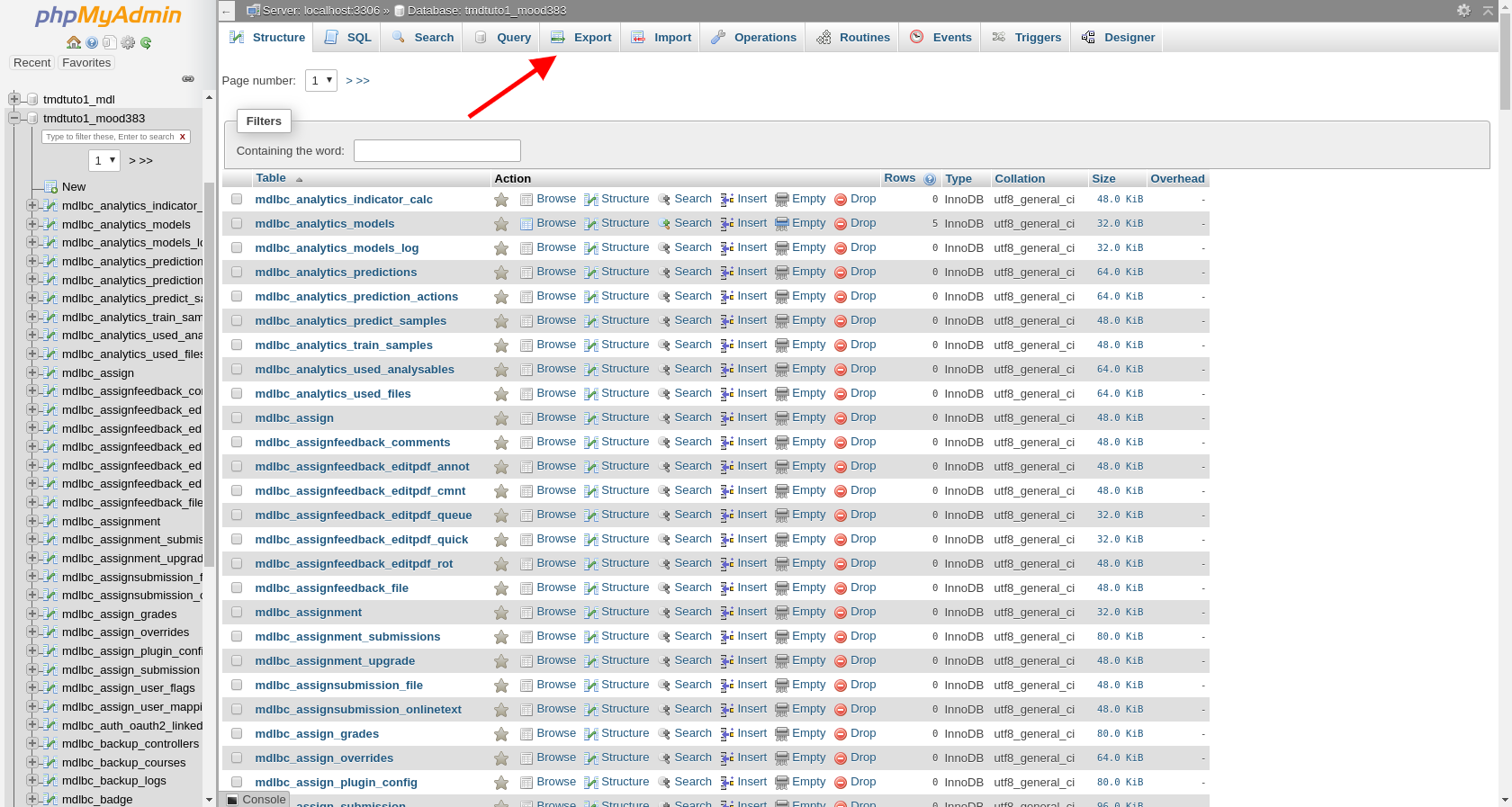Click the link-with-main-panel chain icon
This screenshot has width=1512, height=807.
click(x=188, y=79)
